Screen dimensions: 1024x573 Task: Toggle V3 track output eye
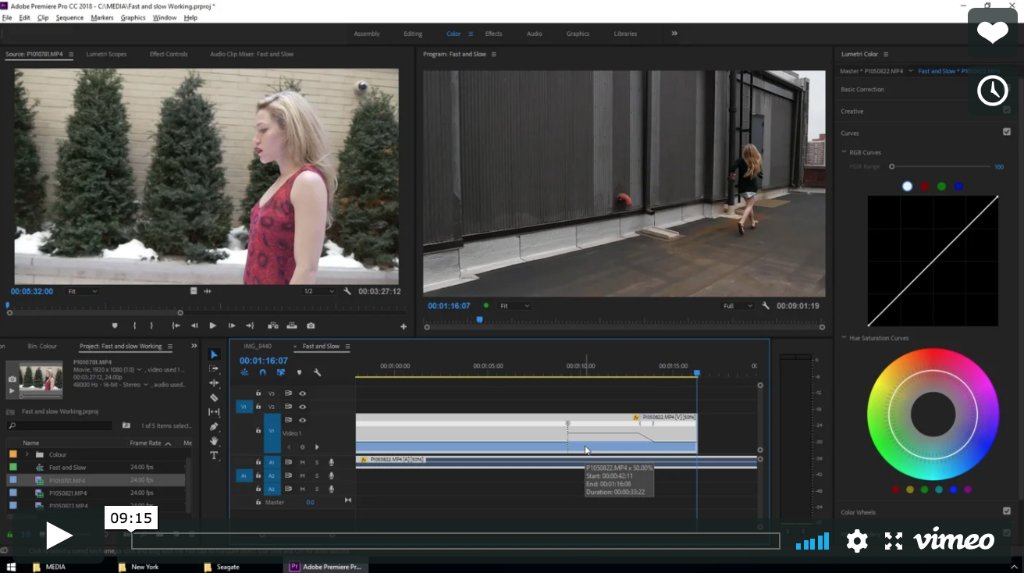tap(302, 393)
